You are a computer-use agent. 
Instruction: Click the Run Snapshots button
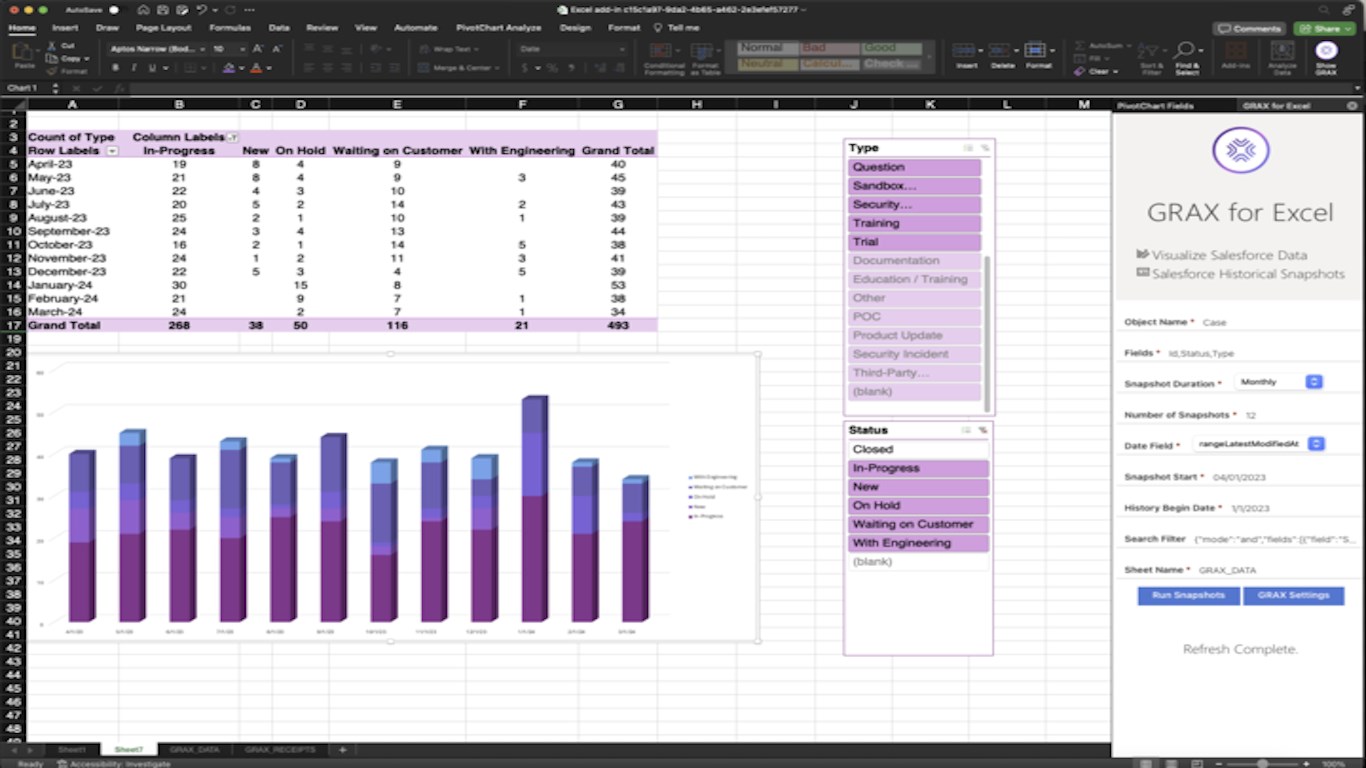pos(1188,595)
